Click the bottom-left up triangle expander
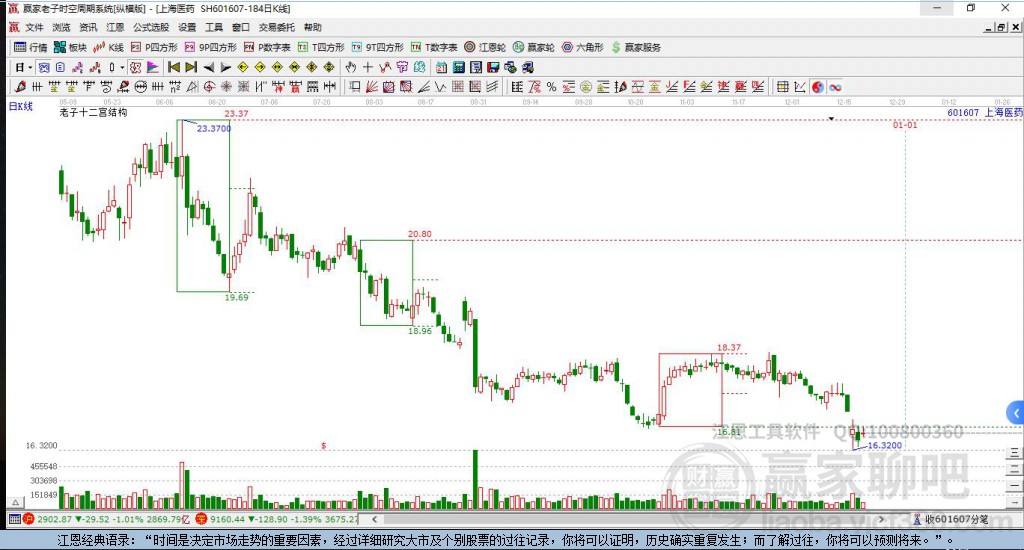Screen dimensions: 1024x550 (16, 502)
